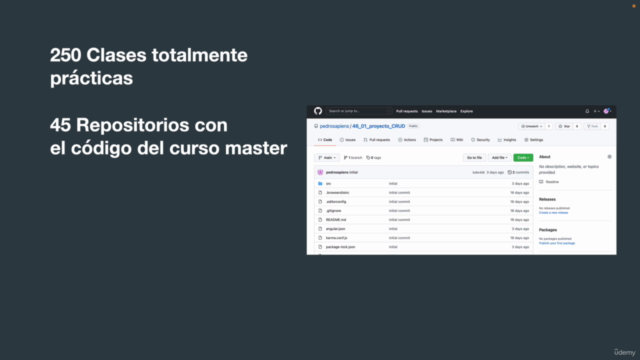The width and height of the screenshot is (640, 360).
Task: Open the .browserslistrc file
Action: (338, 193)
